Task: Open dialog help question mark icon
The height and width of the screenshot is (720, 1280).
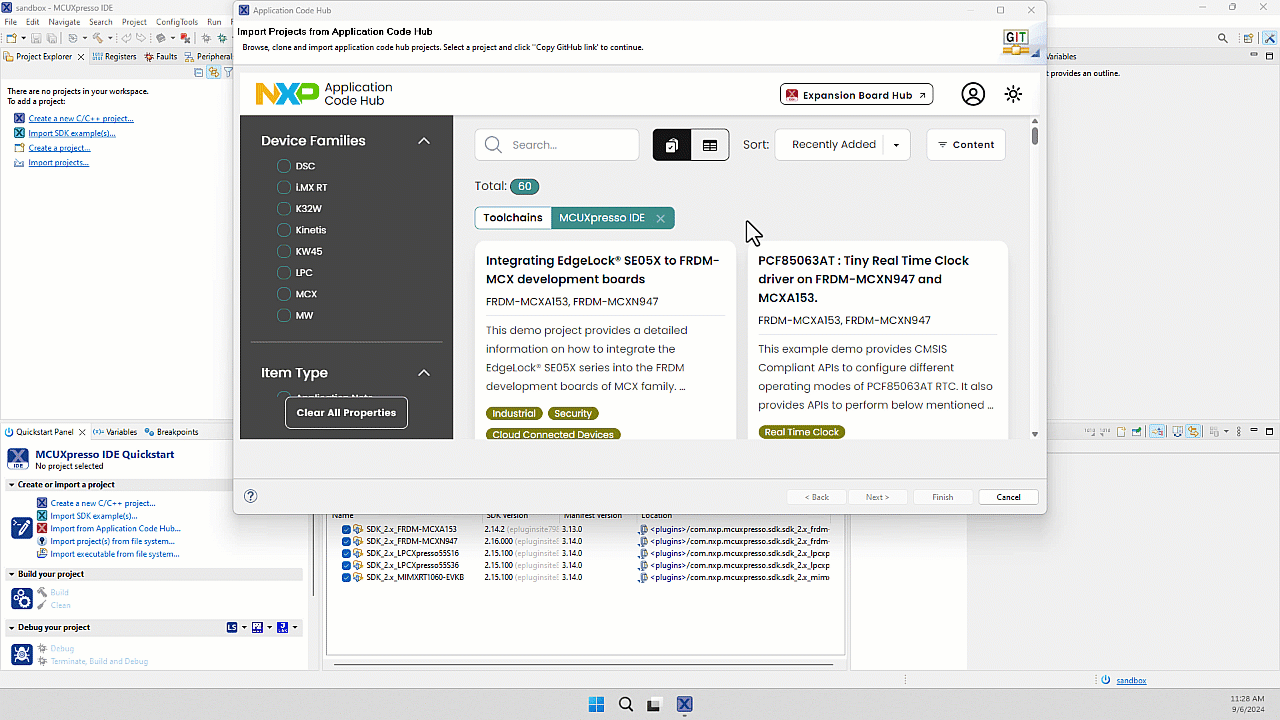Action: tap(251, 496)
